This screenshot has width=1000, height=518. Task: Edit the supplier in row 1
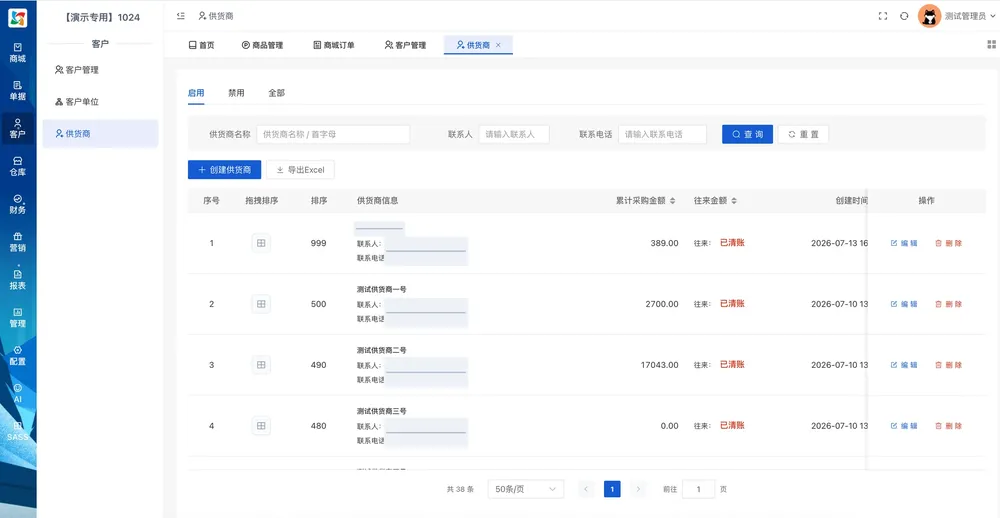click(904, 243)
